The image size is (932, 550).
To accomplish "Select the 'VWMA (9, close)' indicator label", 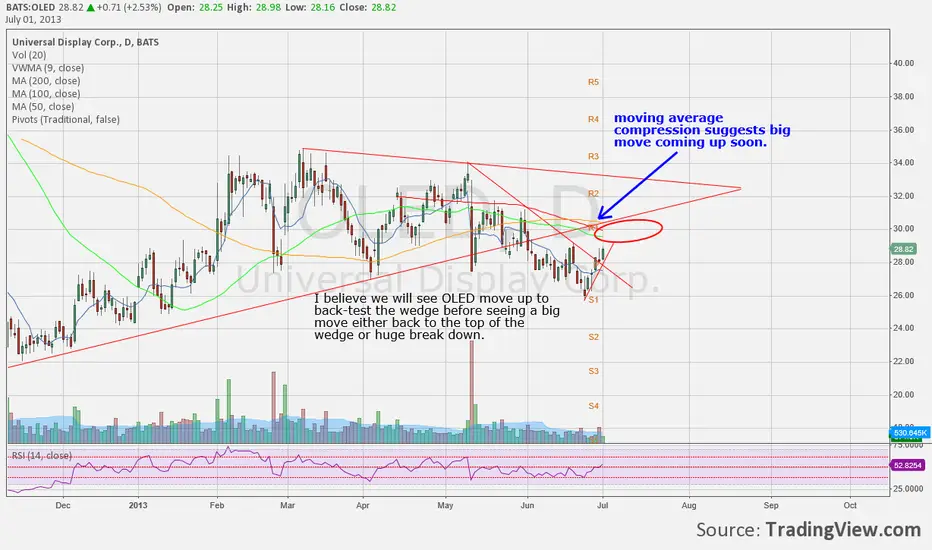I will click(48, 68).
